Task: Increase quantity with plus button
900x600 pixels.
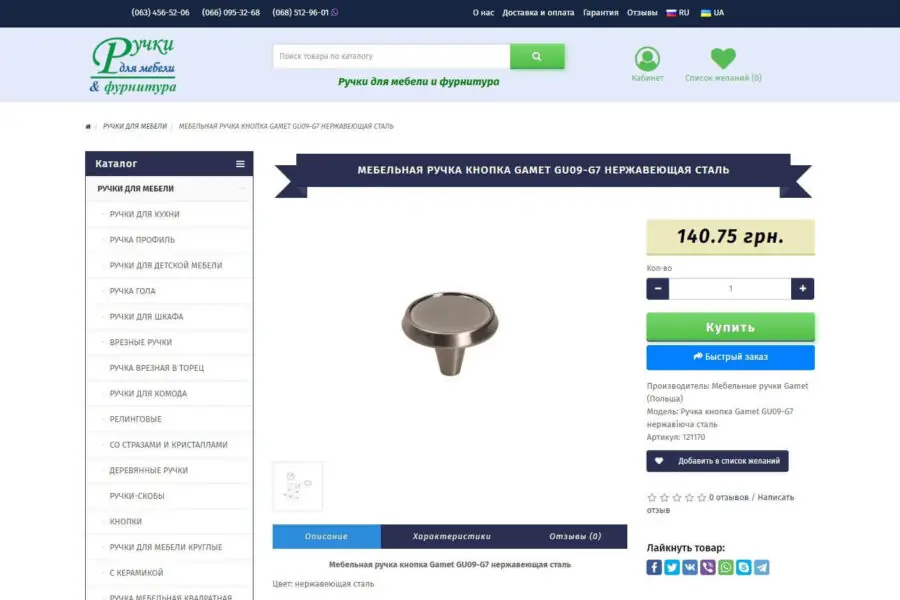Action: 802,289
